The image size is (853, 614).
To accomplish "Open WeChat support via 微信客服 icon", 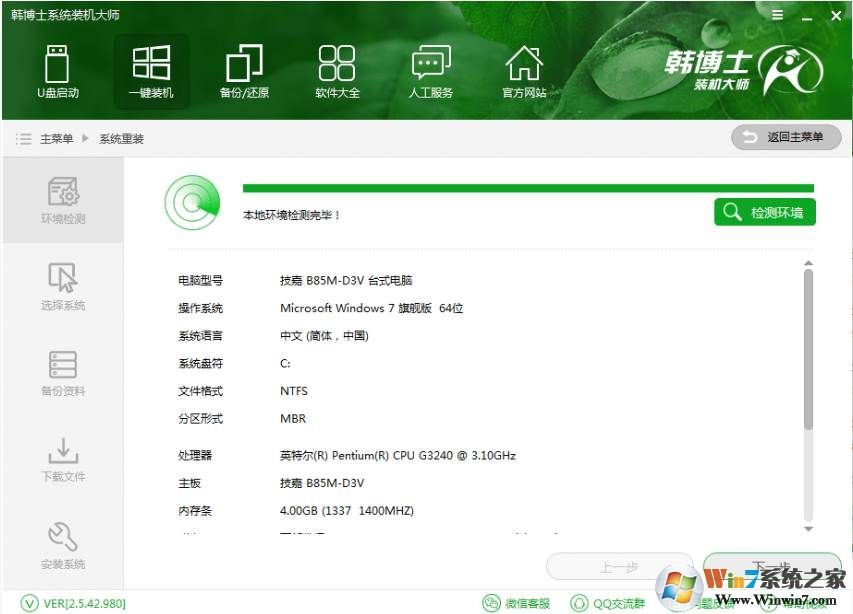I will coord(517,603).
